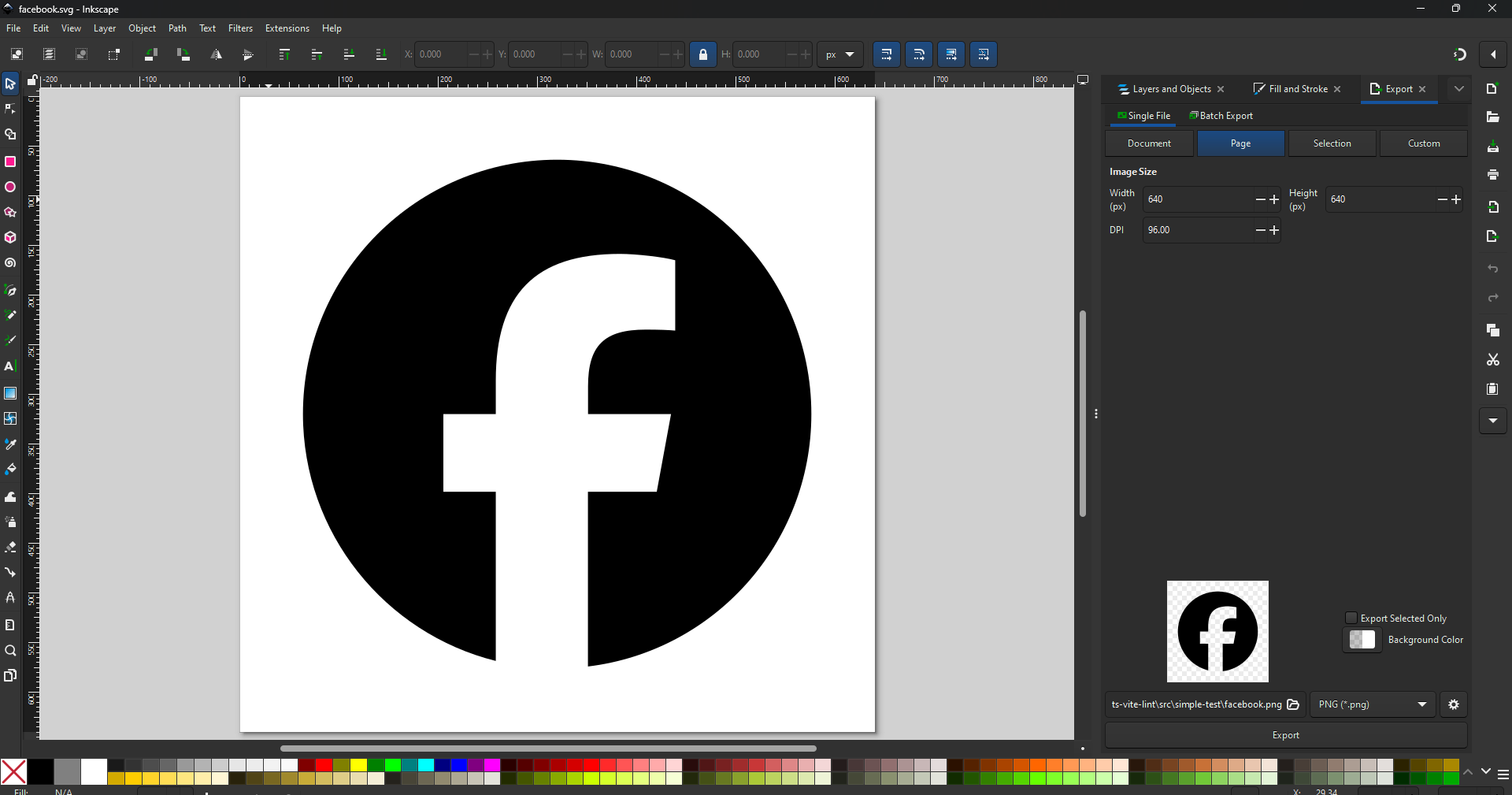Screen dimensions: 1512x795
Task: Select the Pages tool
Action: click(x=10, y=676)
